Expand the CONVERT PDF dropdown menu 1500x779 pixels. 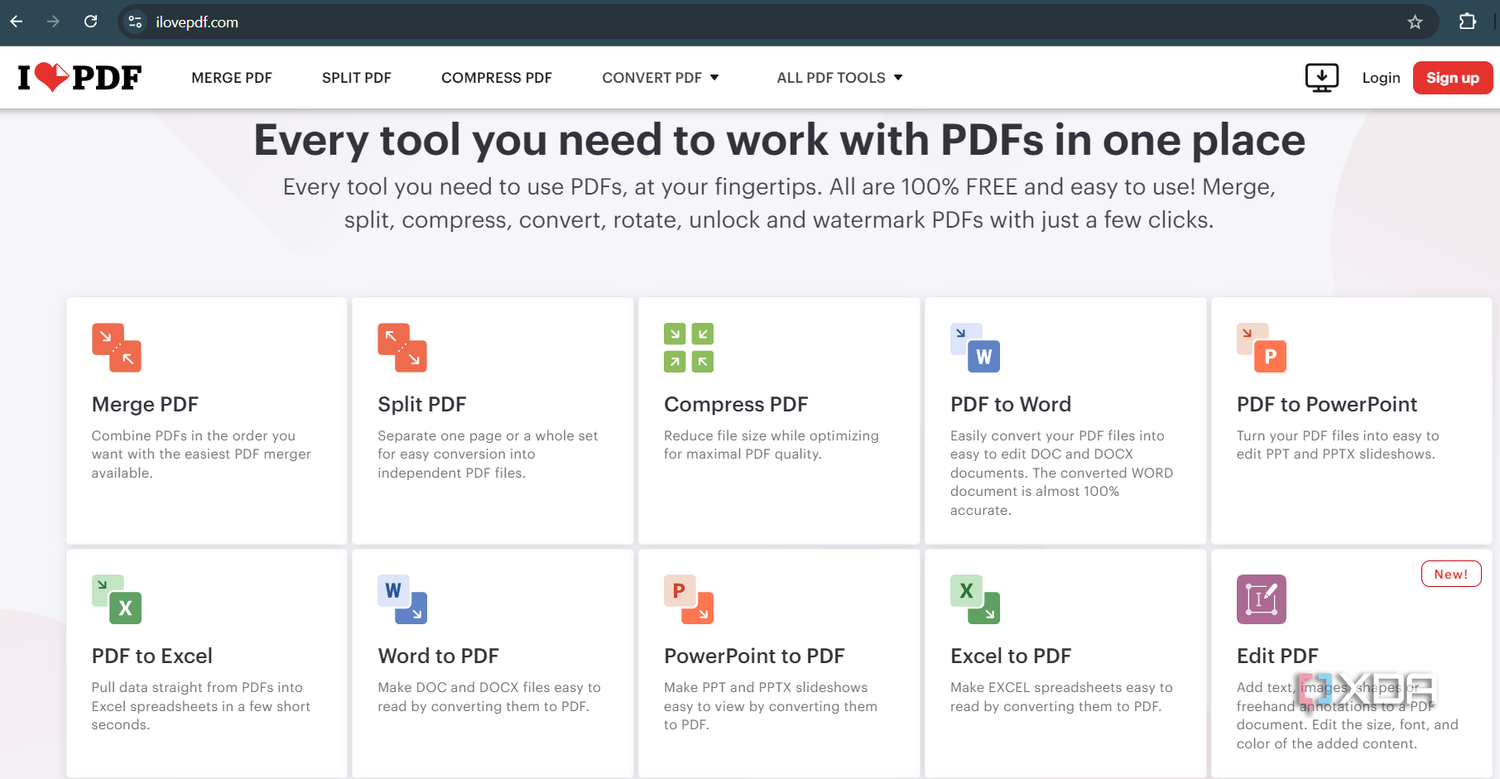point(661,78)
